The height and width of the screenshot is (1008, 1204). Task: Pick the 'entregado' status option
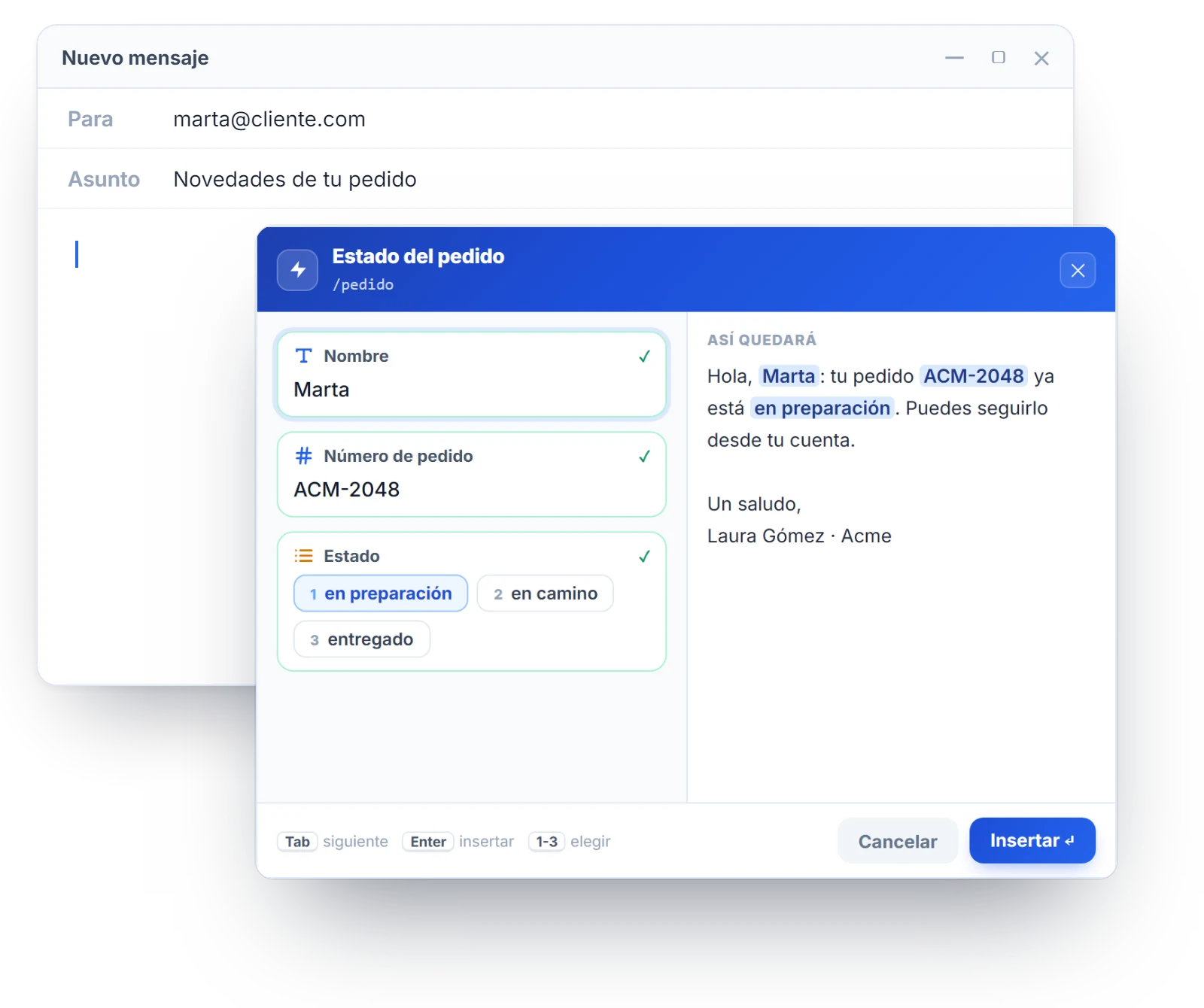(x=362, y=639)
